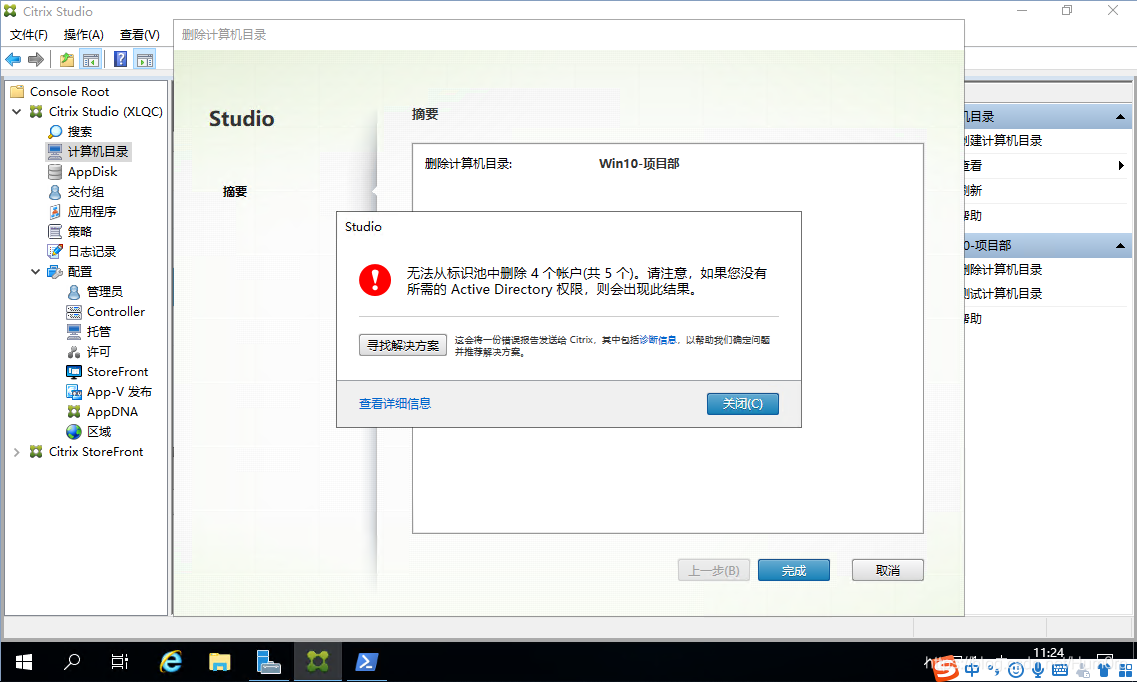Open the 文件(F) menu

29,35
